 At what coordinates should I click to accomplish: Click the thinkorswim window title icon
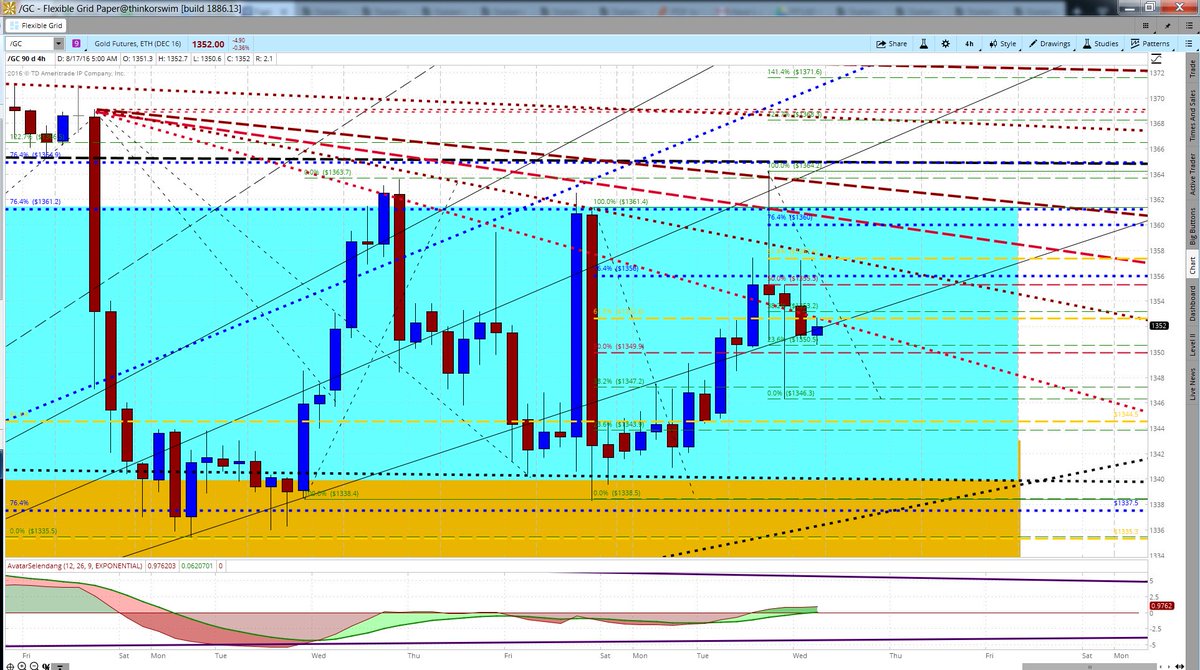click(8, 7)
